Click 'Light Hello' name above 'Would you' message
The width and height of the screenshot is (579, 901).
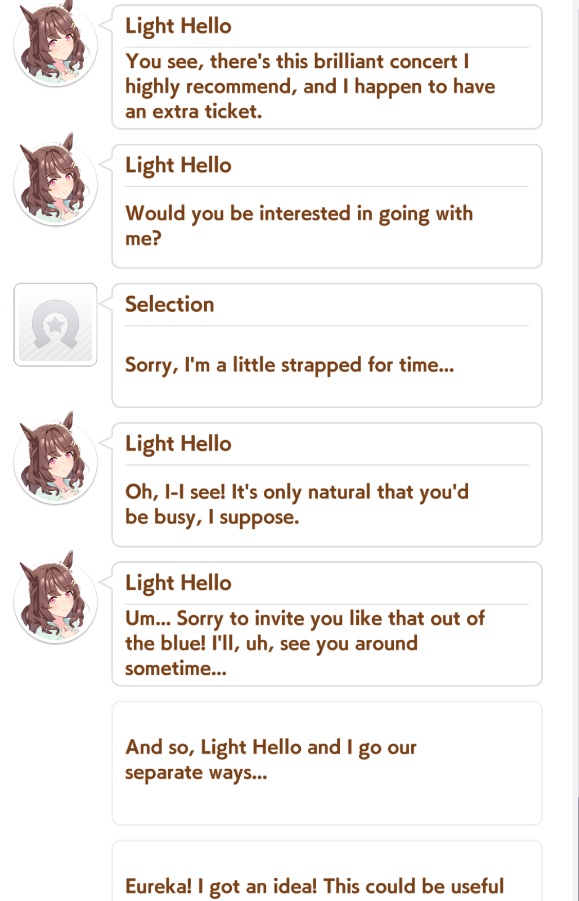point(178,165)
